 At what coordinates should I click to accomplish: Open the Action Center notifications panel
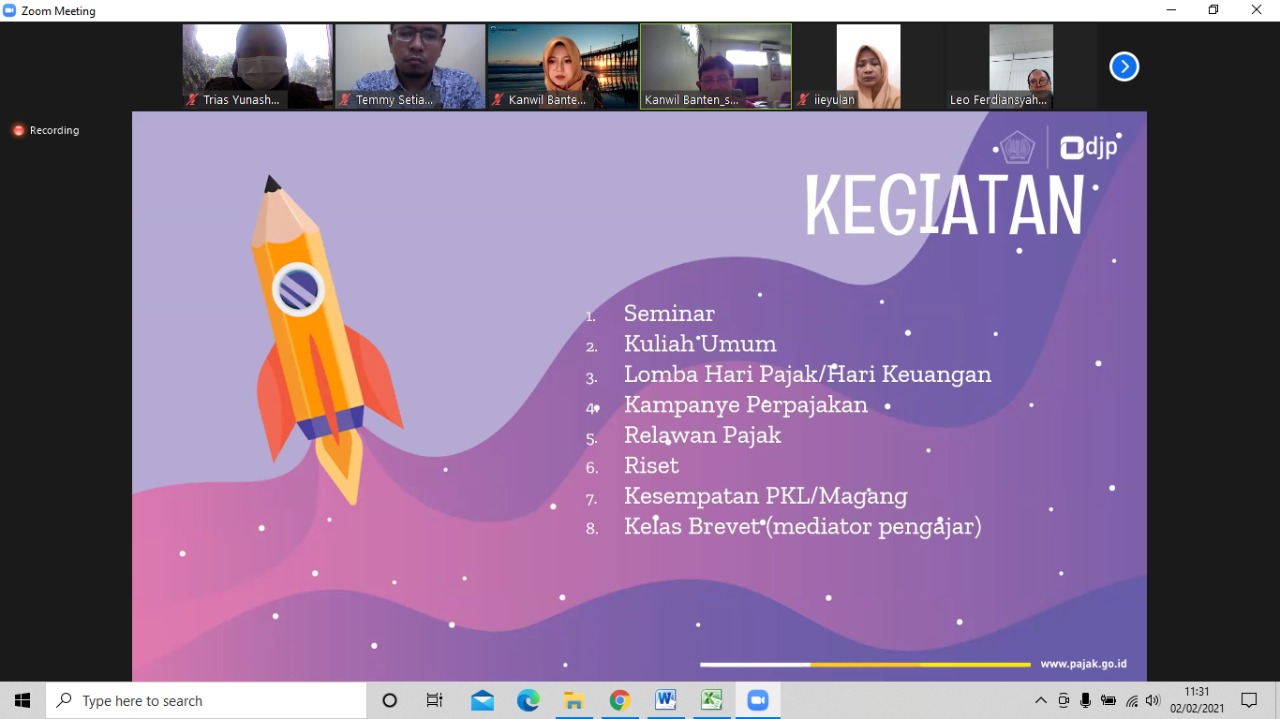click(x=1249, y=700)
